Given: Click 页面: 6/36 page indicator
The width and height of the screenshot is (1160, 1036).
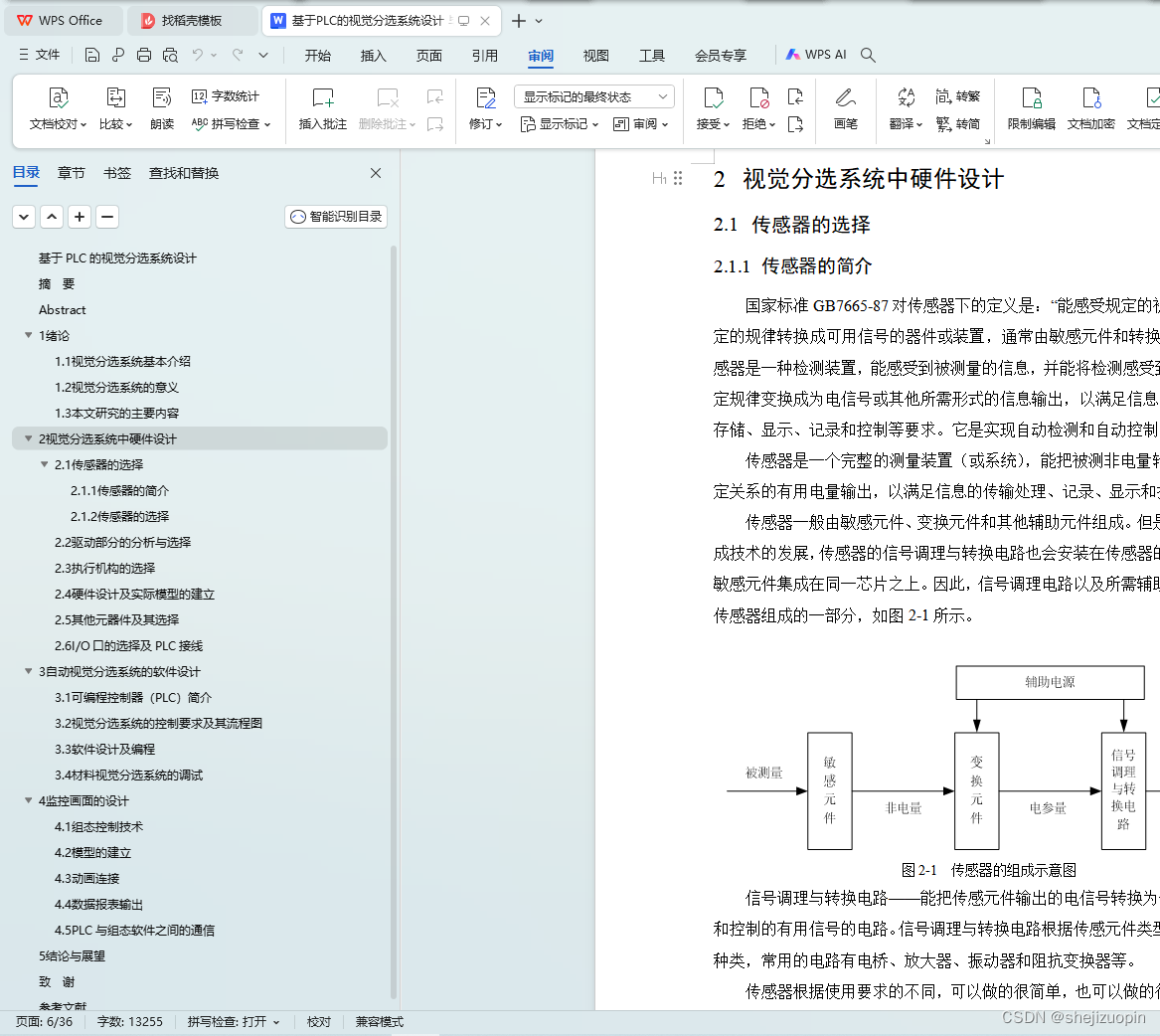Looking at the screenshot, I should click(x=45, y=1022).
